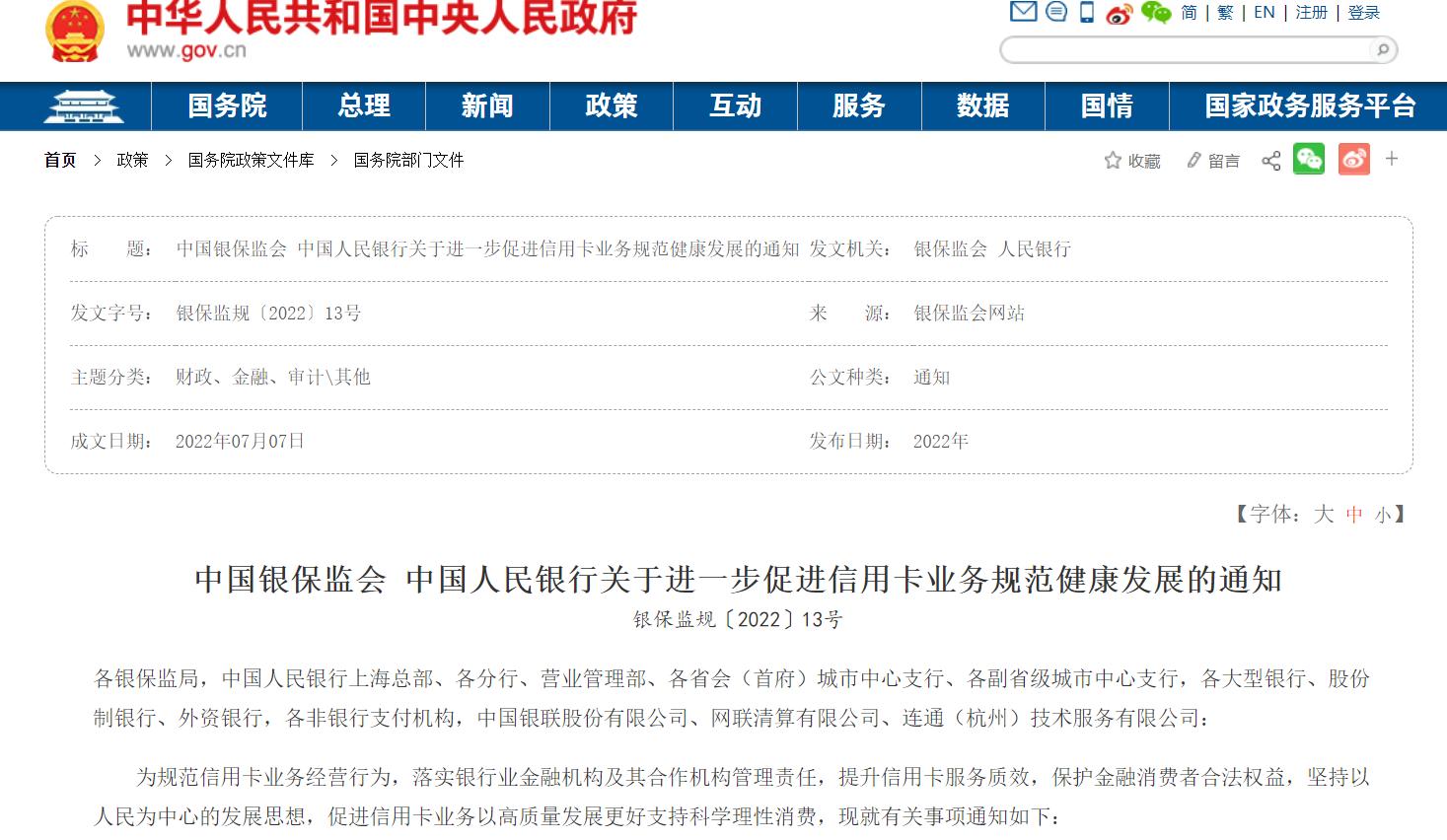Screen dimensions: 1447x840
Task: Click the comment bubble icon next to the mailbox
Action: coord(1055,12)
